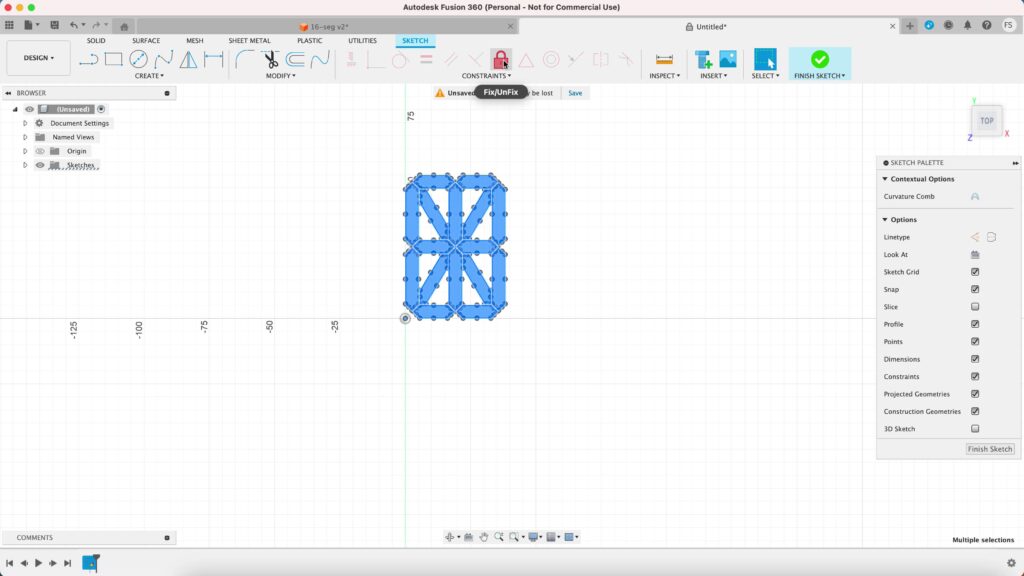This screenshot has width=1024, height=576.
Task: Toggle the 3D Sketch checkbox
Action: point(975,429)
